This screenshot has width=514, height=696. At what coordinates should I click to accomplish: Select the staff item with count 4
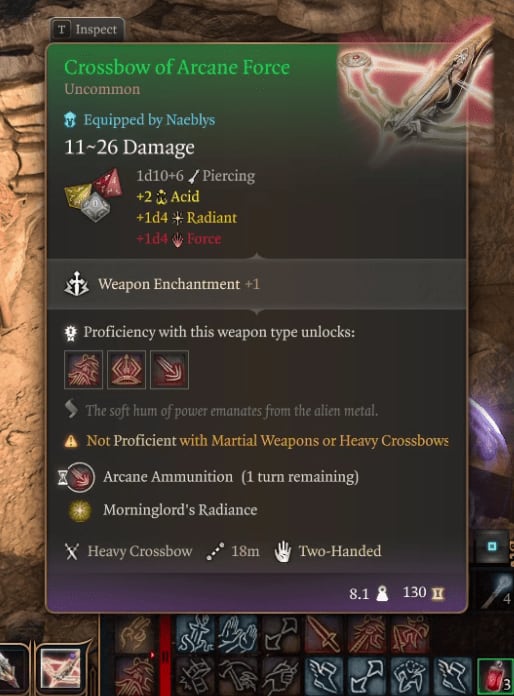496,590
